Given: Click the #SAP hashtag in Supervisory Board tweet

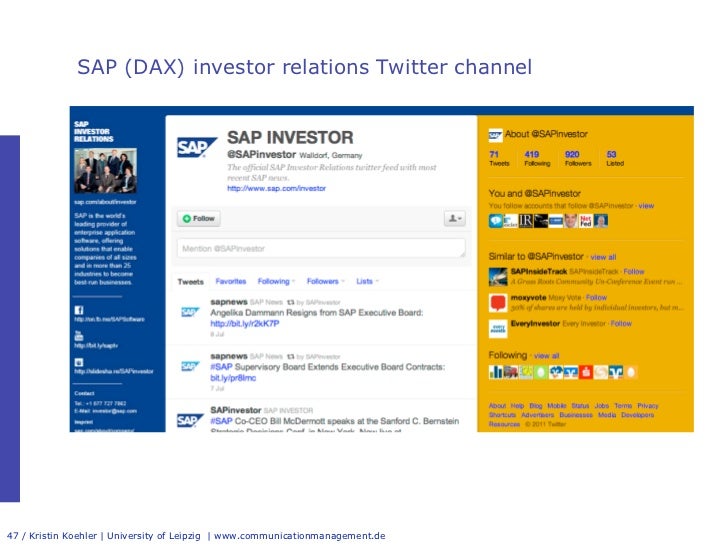Looking at the screenshot, I should (x=221, y=367).
